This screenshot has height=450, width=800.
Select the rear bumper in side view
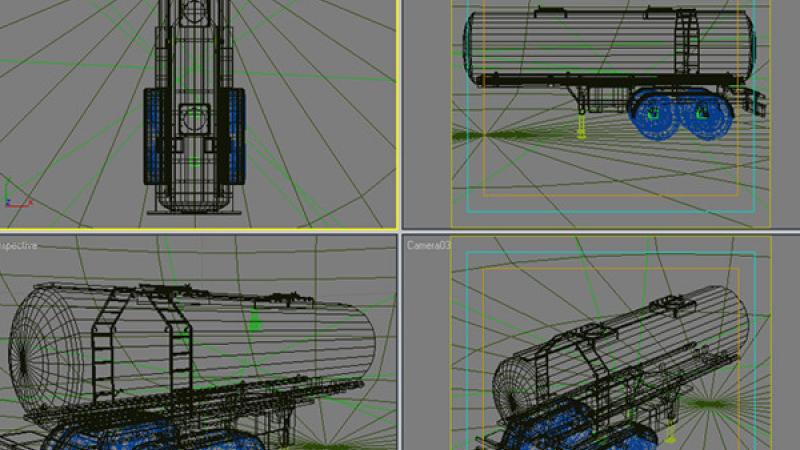point(755,102)
